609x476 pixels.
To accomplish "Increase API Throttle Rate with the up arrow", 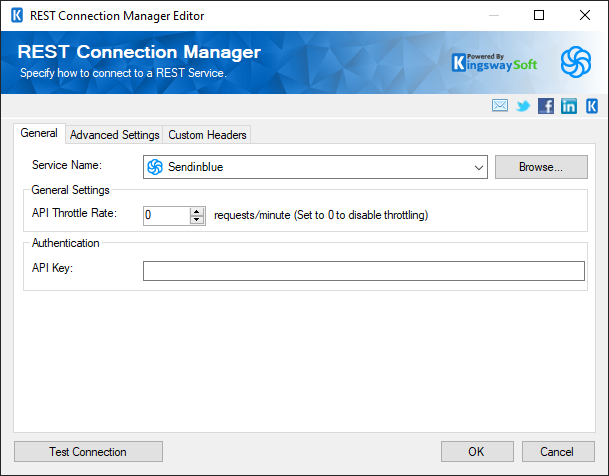I will click(x=197, y=211).
